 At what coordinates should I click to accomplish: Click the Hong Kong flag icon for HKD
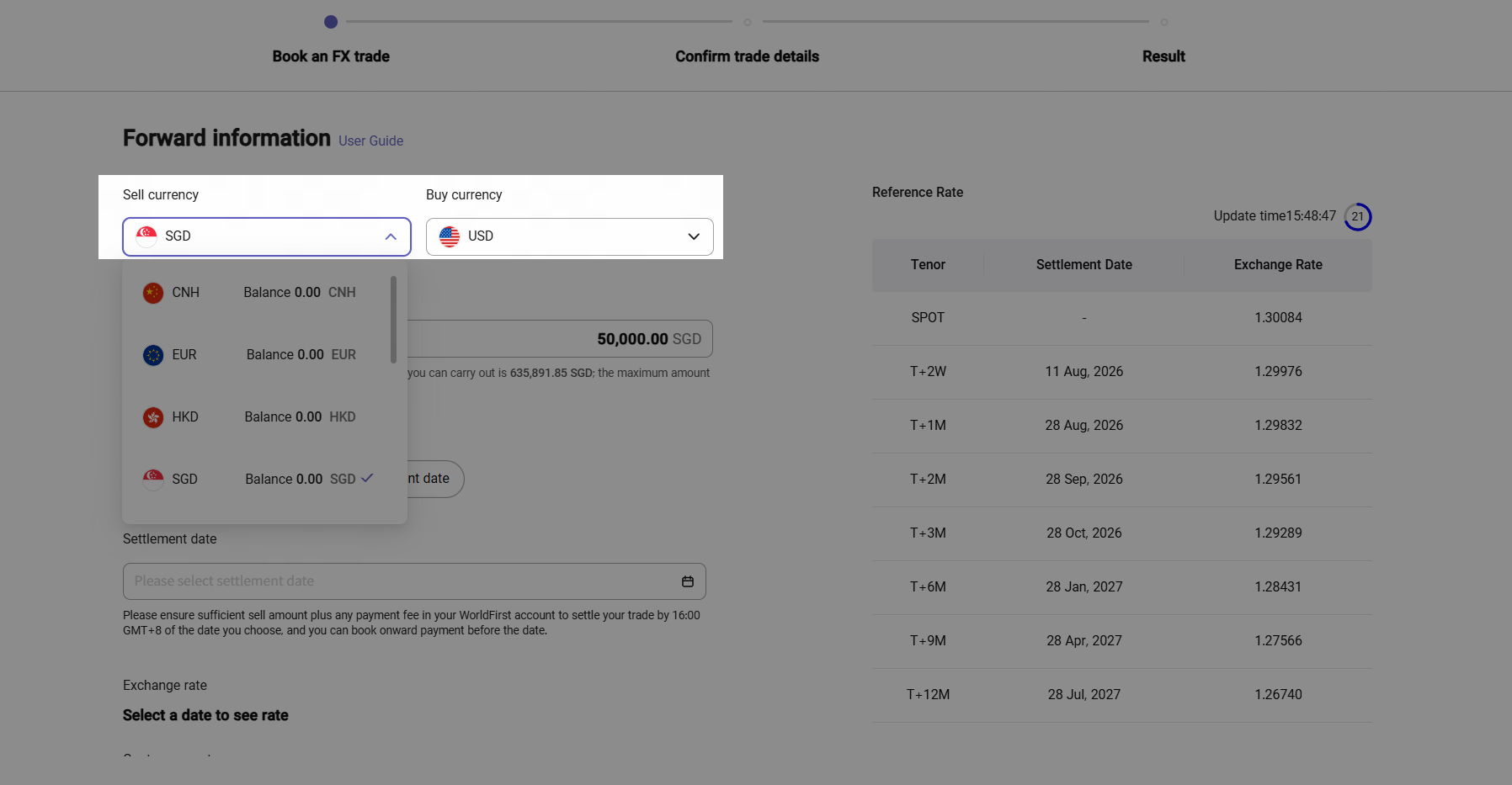(153, 417)
